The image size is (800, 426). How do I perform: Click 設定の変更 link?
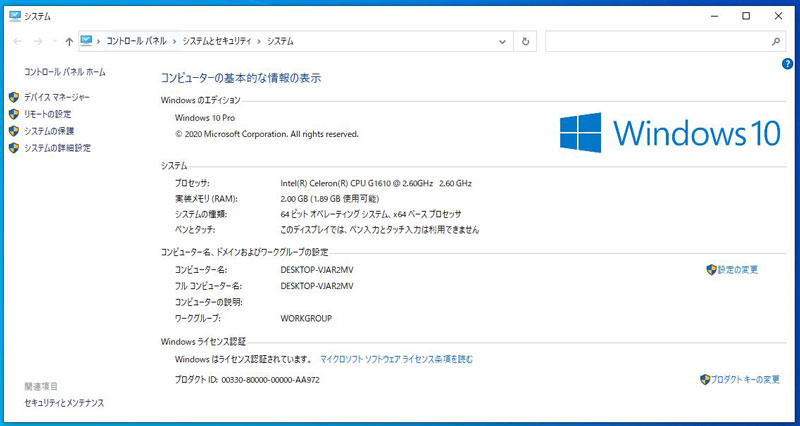(738, 269)
